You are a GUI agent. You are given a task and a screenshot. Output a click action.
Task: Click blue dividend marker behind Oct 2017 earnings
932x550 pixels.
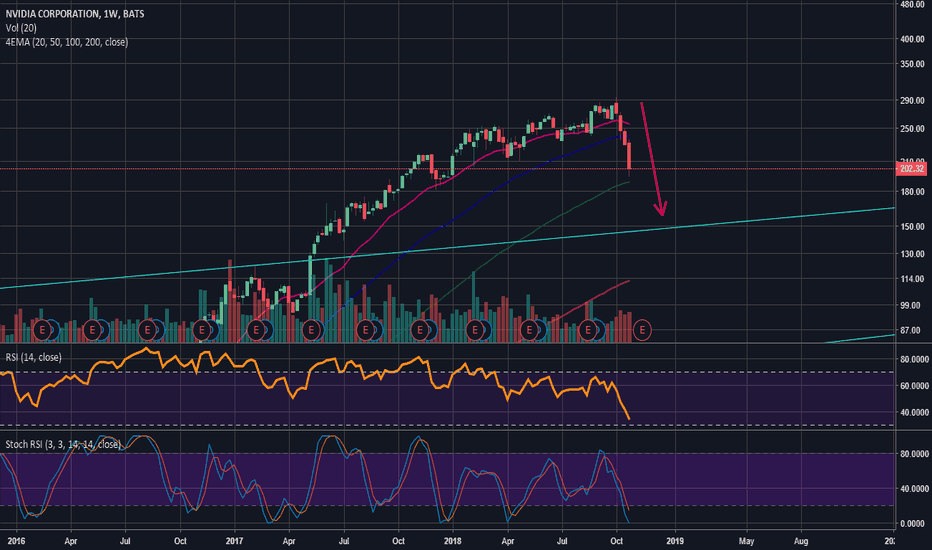433,329
